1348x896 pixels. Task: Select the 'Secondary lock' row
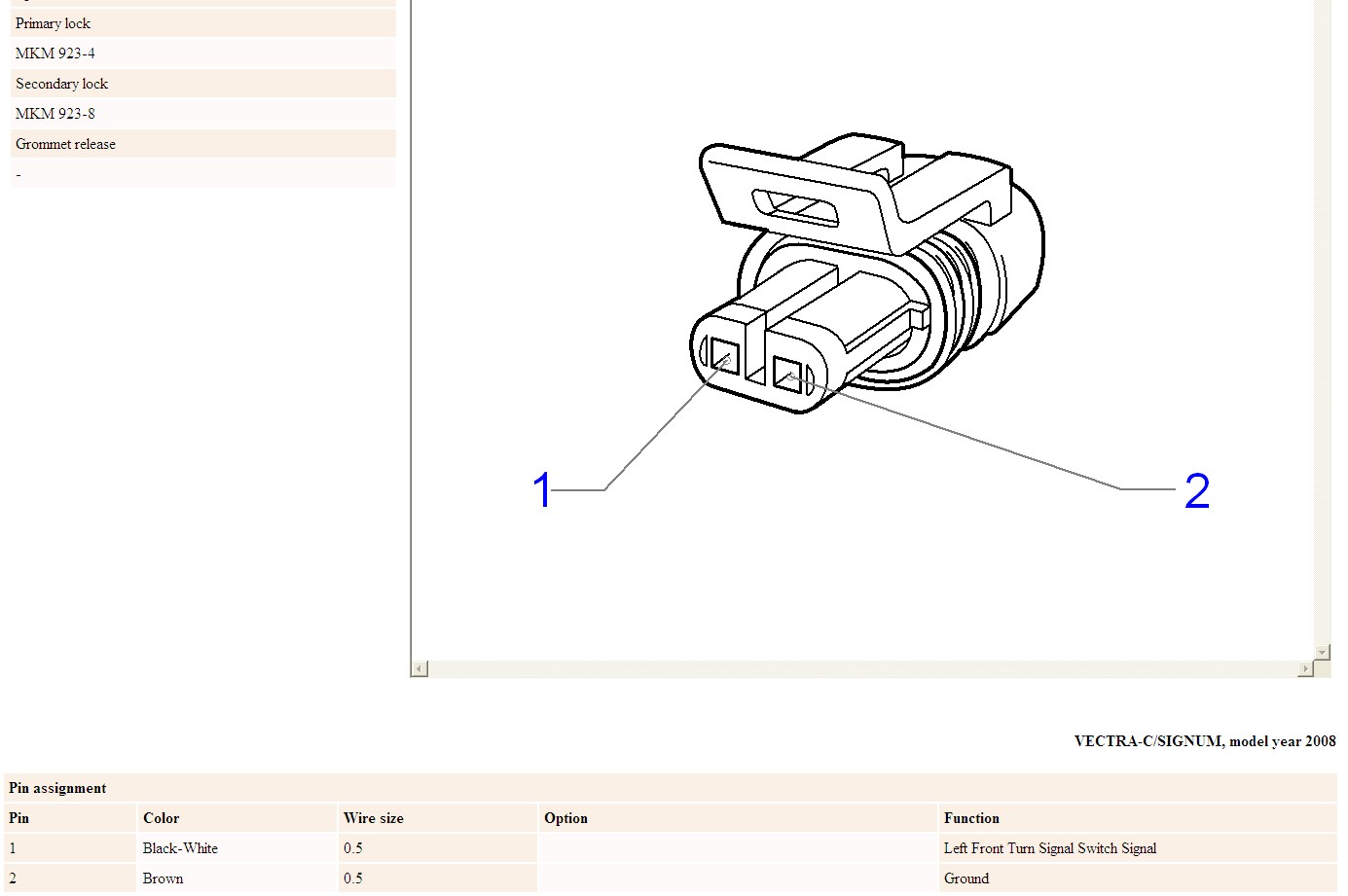203,84
